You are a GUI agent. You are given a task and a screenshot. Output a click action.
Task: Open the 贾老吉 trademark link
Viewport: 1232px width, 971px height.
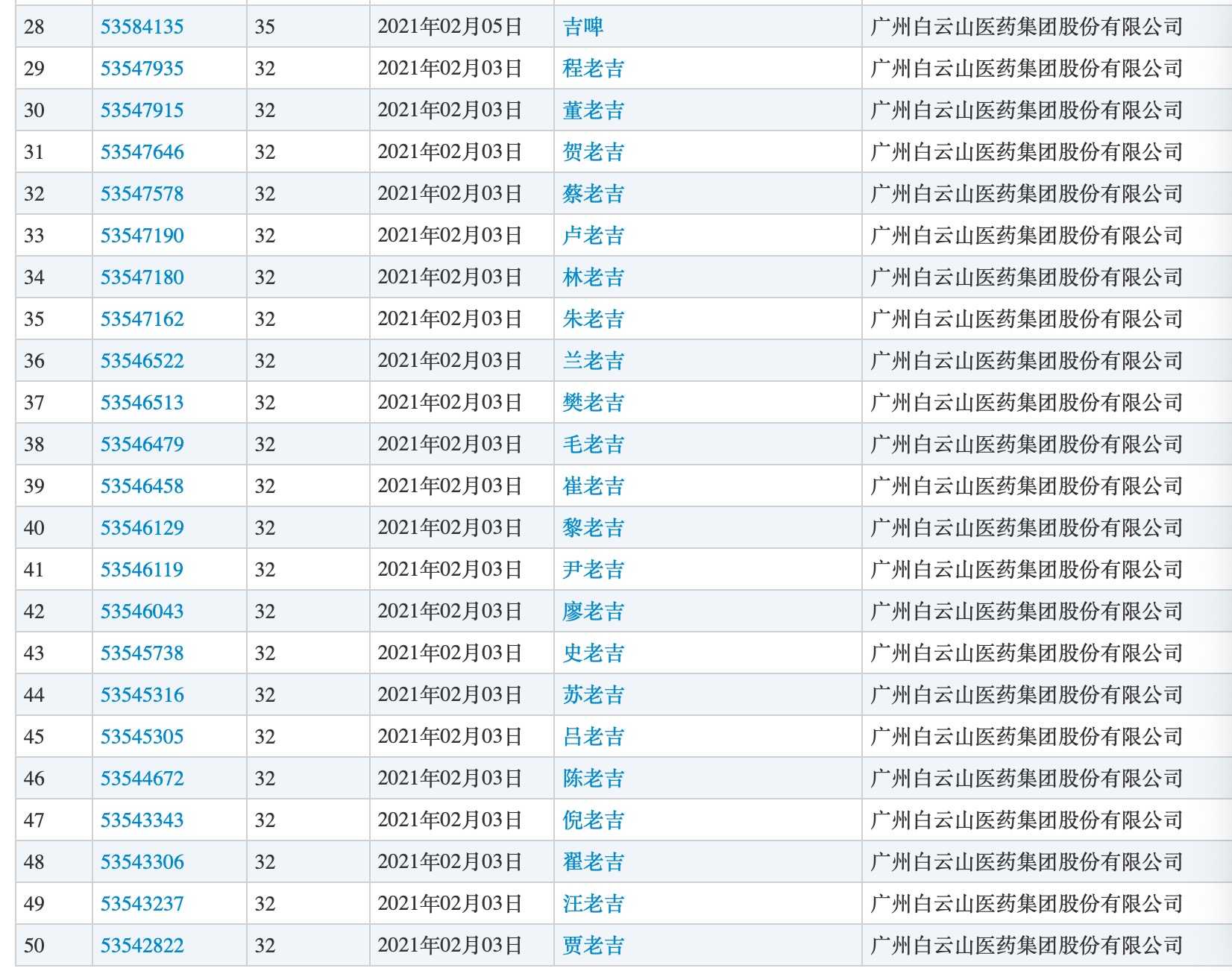pyautogui.click(x=593, y=946)
